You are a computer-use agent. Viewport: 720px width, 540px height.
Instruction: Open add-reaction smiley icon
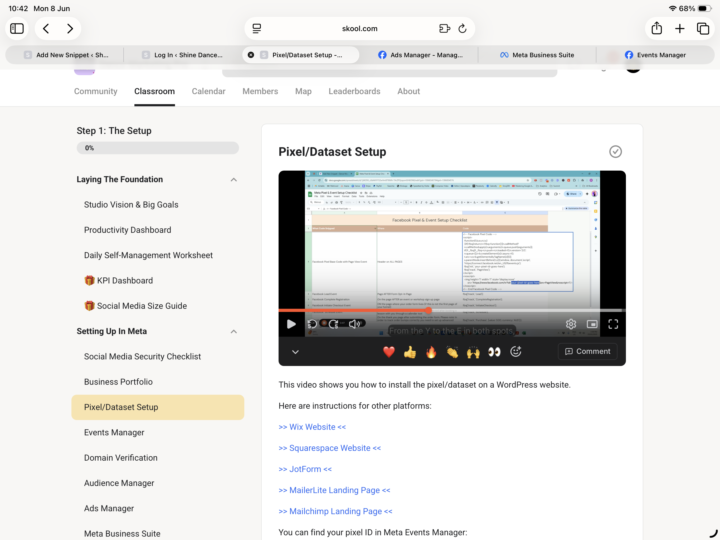pos(516,352)
